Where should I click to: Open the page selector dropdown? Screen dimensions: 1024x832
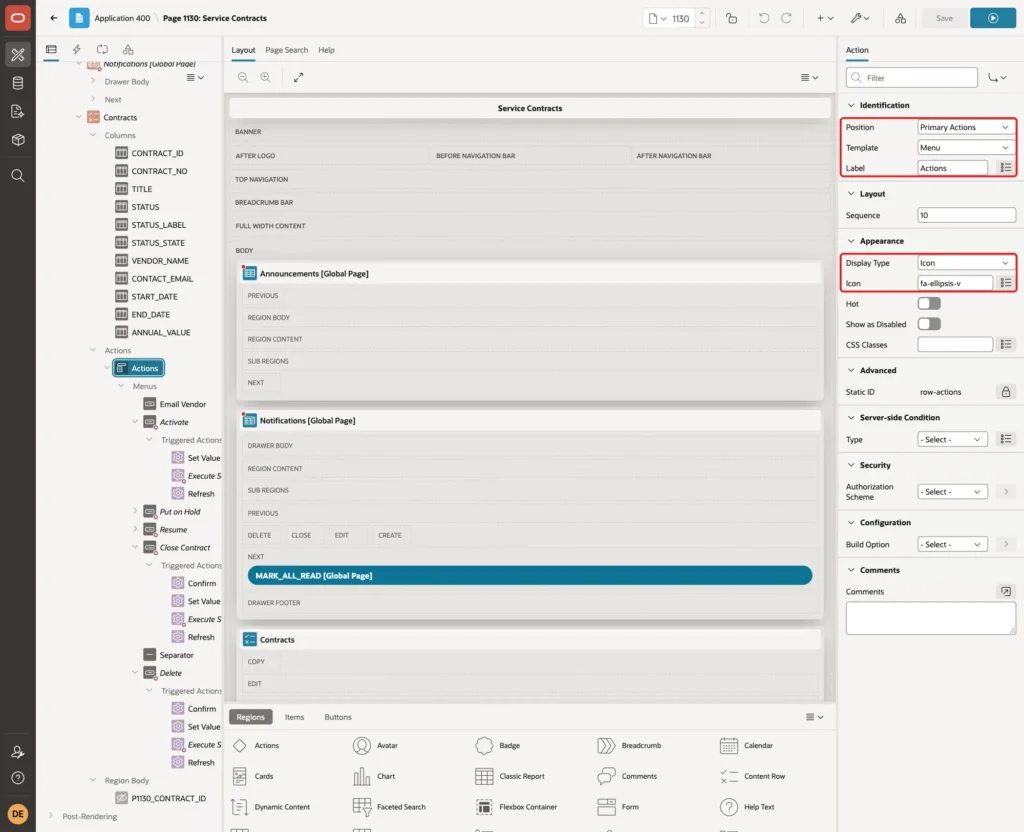point(657,18)
